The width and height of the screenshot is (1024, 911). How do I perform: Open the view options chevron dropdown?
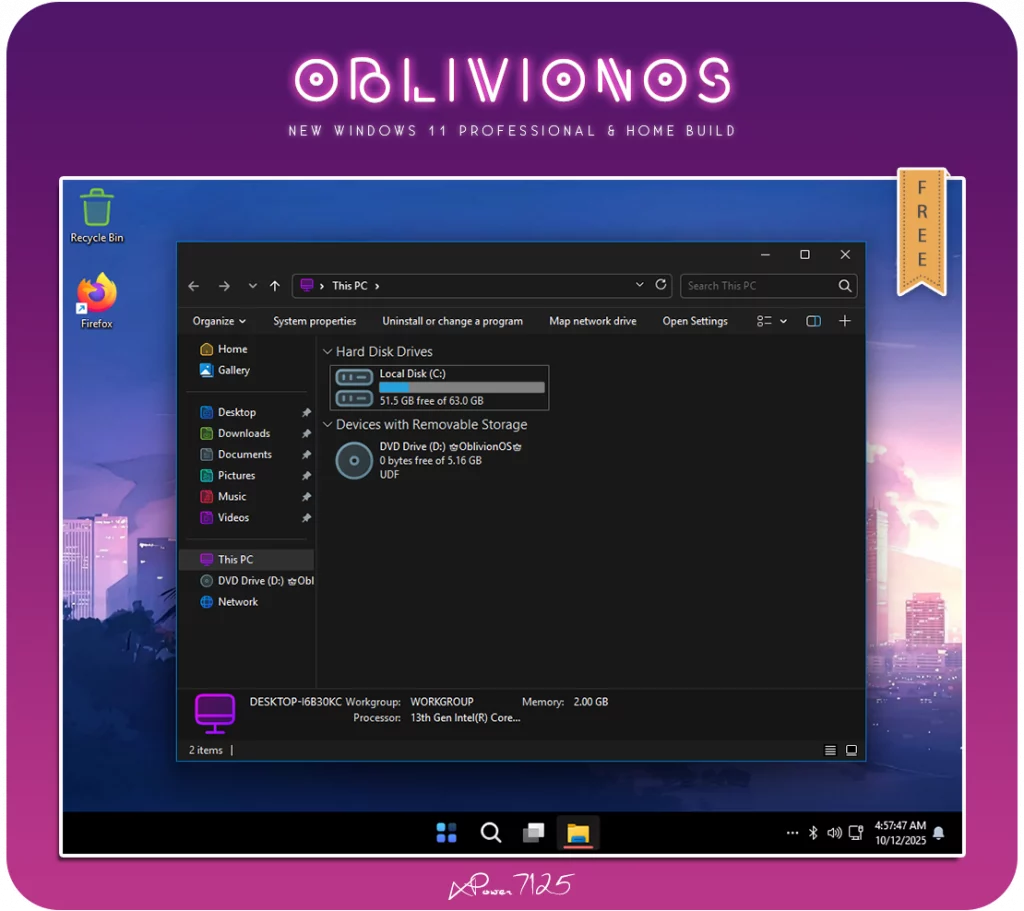(x=783, y=321)
